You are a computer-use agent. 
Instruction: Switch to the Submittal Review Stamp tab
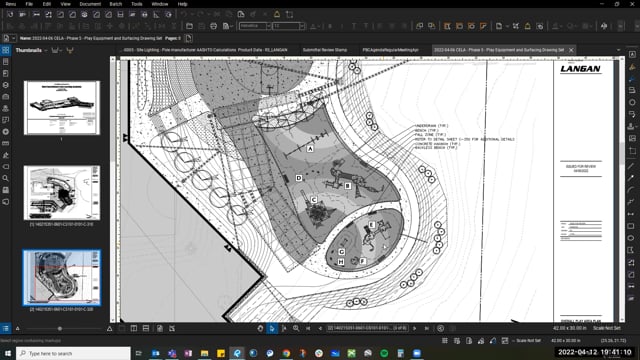coord(325,50)
